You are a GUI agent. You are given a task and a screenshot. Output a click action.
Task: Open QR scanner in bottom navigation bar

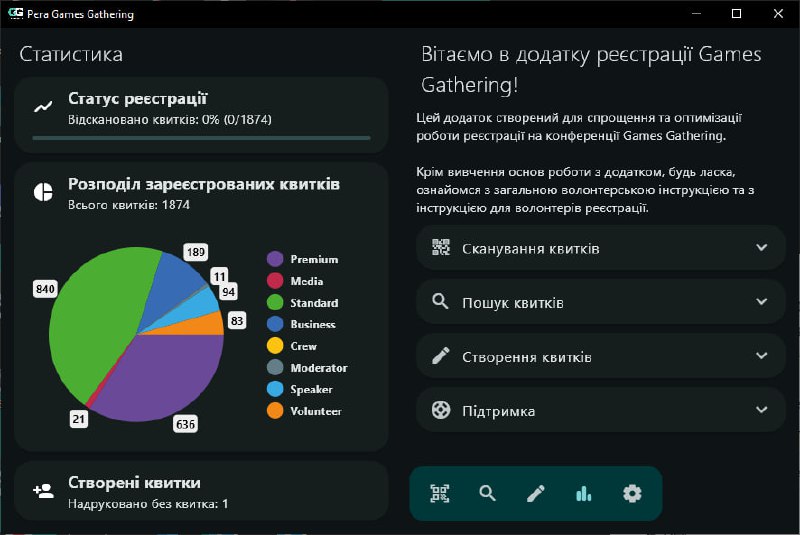(x=440, y=493)
